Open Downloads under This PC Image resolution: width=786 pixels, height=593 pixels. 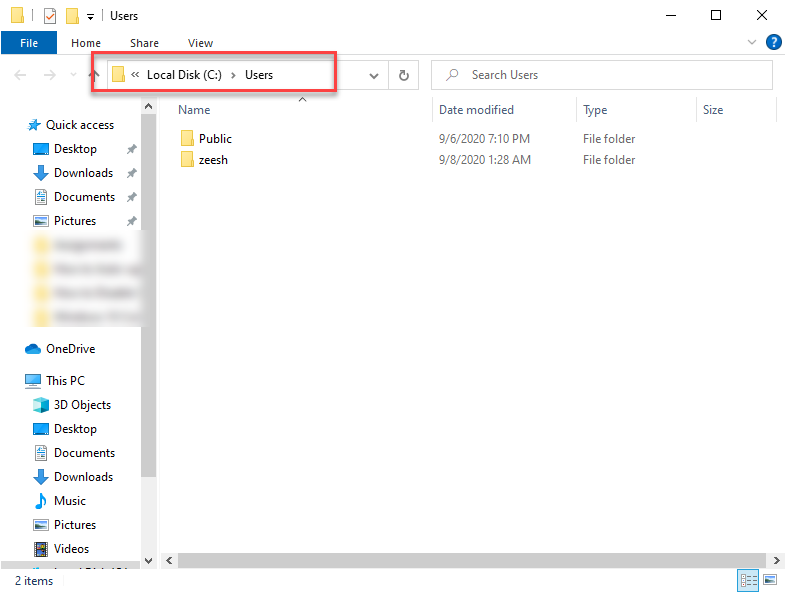click(83, 477)
